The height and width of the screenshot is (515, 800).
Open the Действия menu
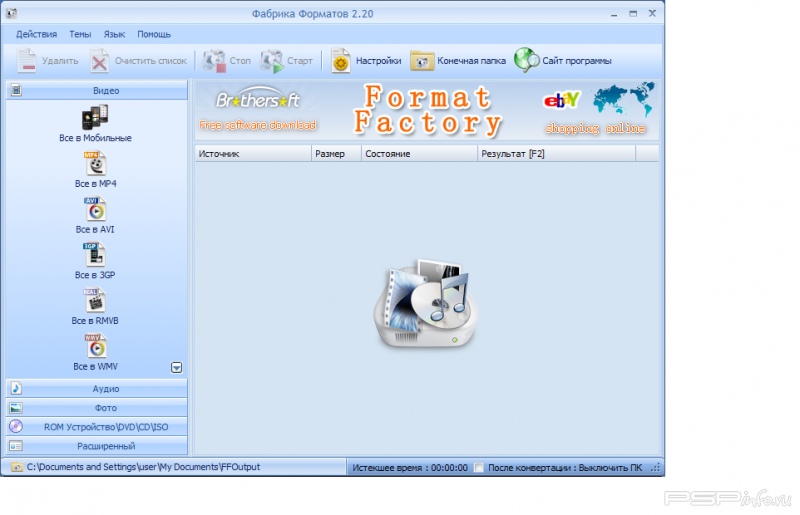tap(36, 34)
